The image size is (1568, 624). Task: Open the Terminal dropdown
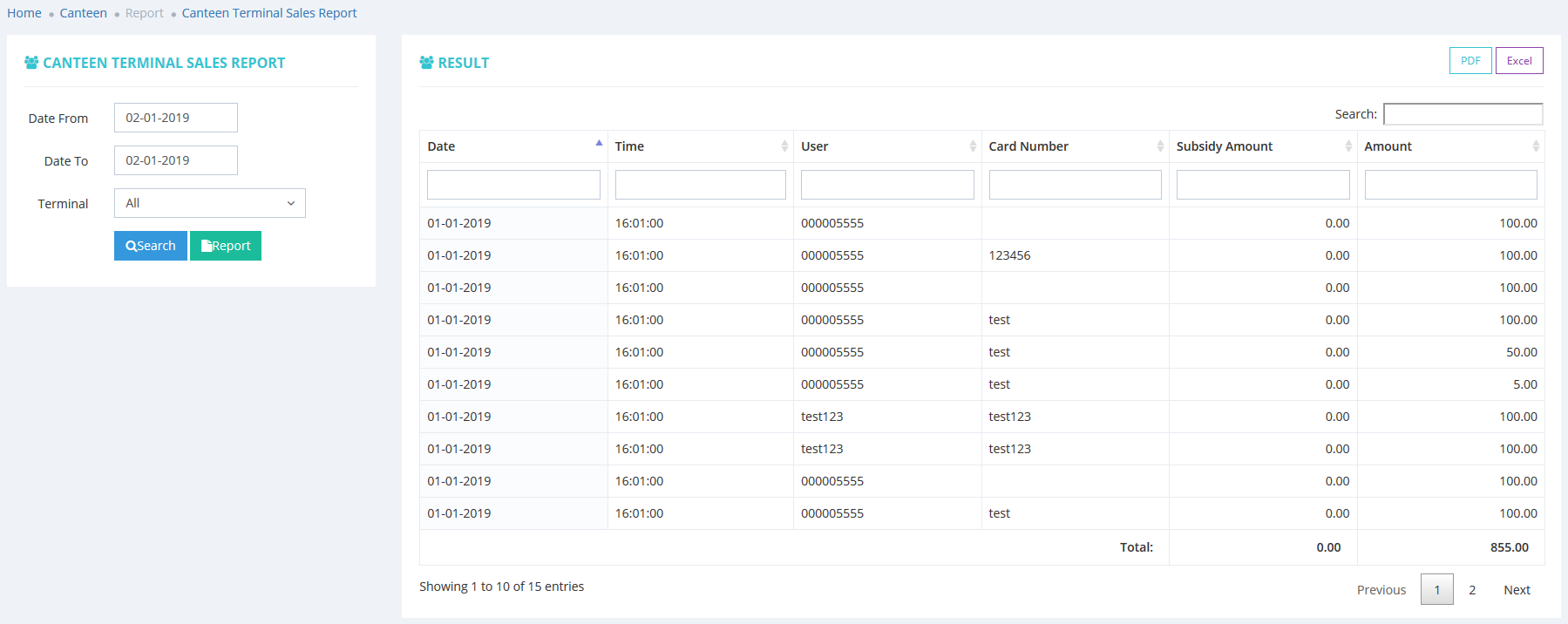coord(209,203)
